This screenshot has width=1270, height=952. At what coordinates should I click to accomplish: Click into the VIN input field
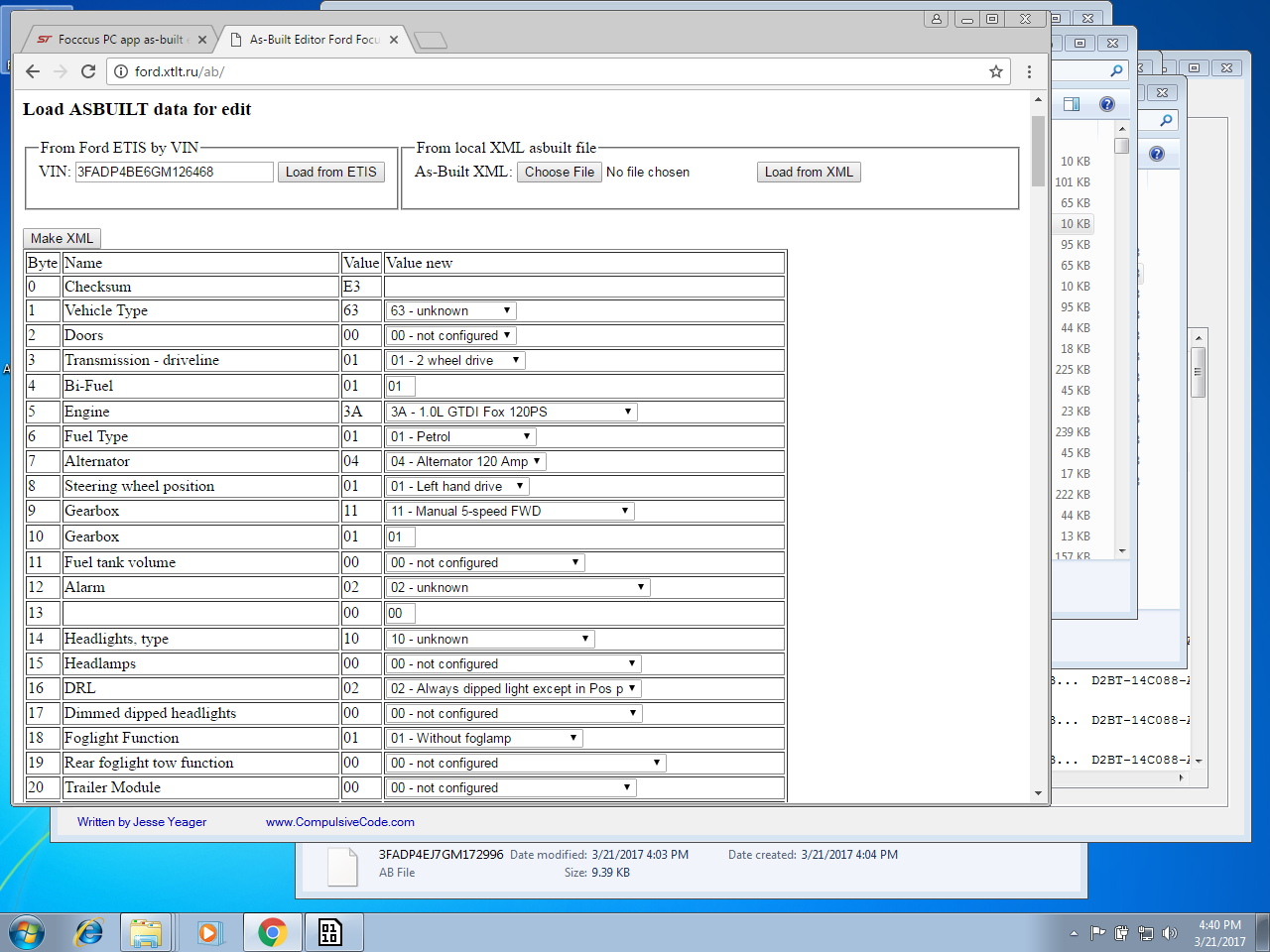click(x=174, y=173)
